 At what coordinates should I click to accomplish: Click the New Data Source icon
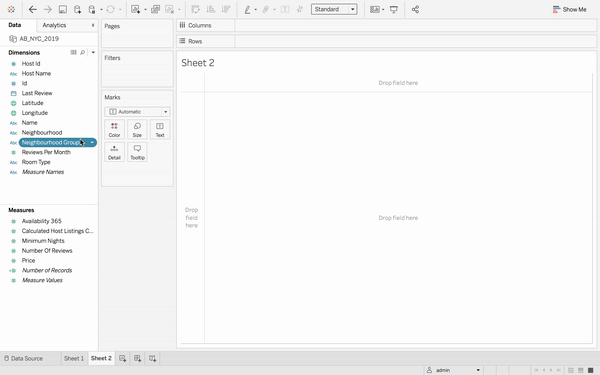(x=77, y=9)
